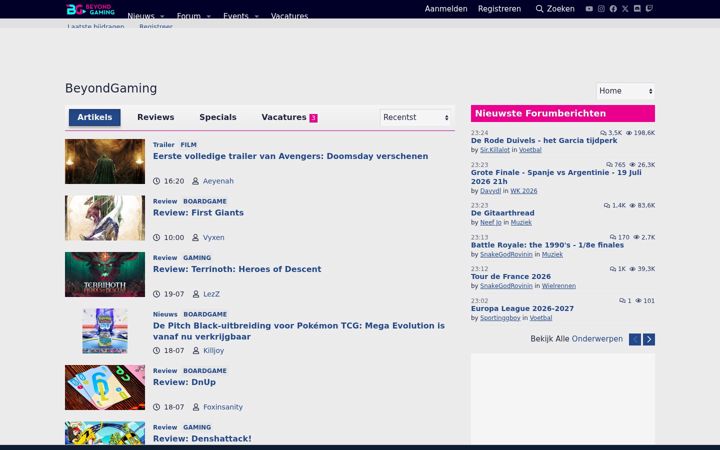This screenshot has width=720, height=450.
Task: Click the views eye icon next to 198,6K
Action: [x=629, y=133]
